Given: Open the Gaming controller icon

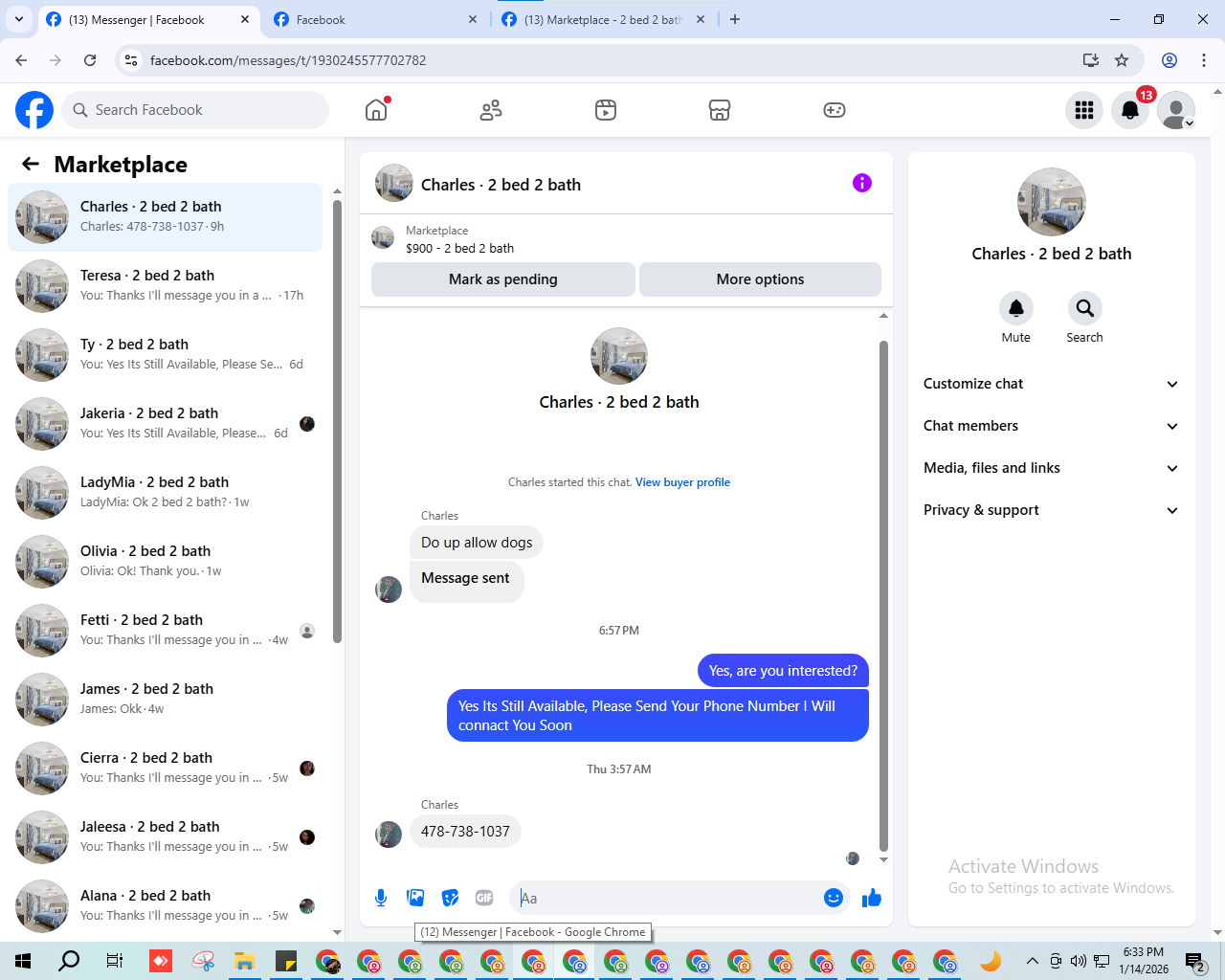Looking at the screenshot, I should [835, 110].
